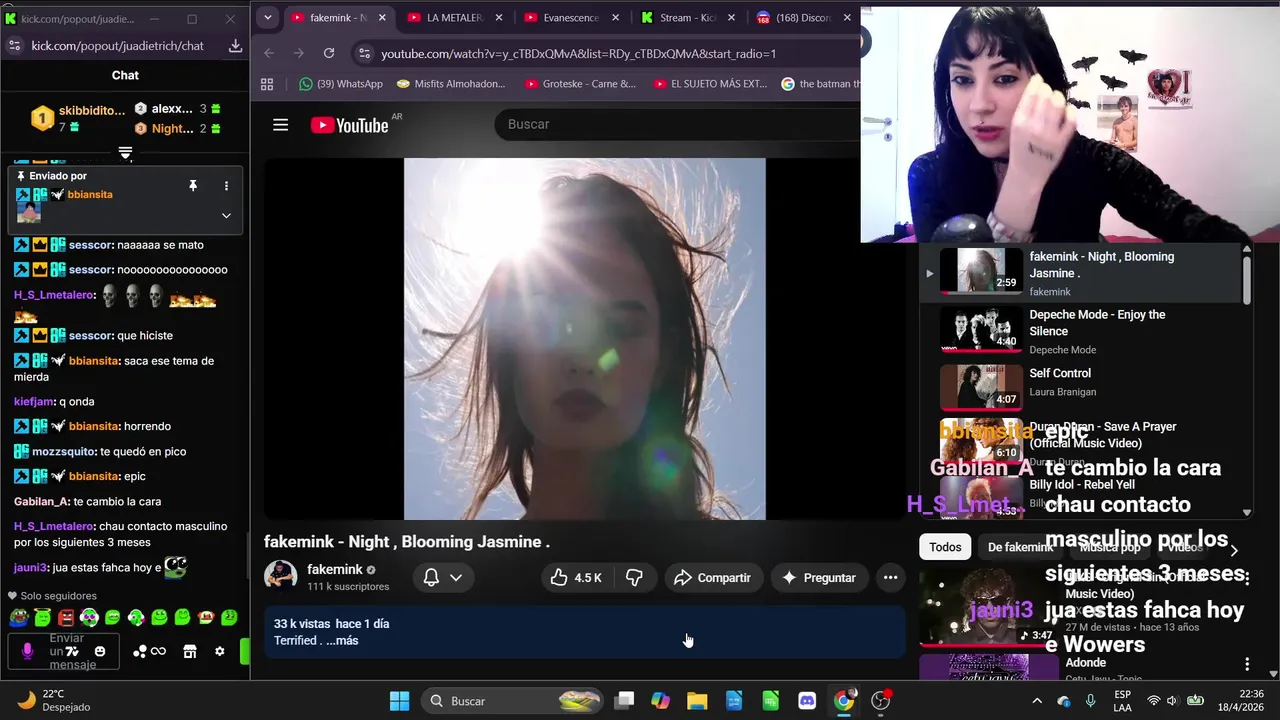Click the microphone icon in chat input
1280x720 pixels.
[x=27, y=652]
